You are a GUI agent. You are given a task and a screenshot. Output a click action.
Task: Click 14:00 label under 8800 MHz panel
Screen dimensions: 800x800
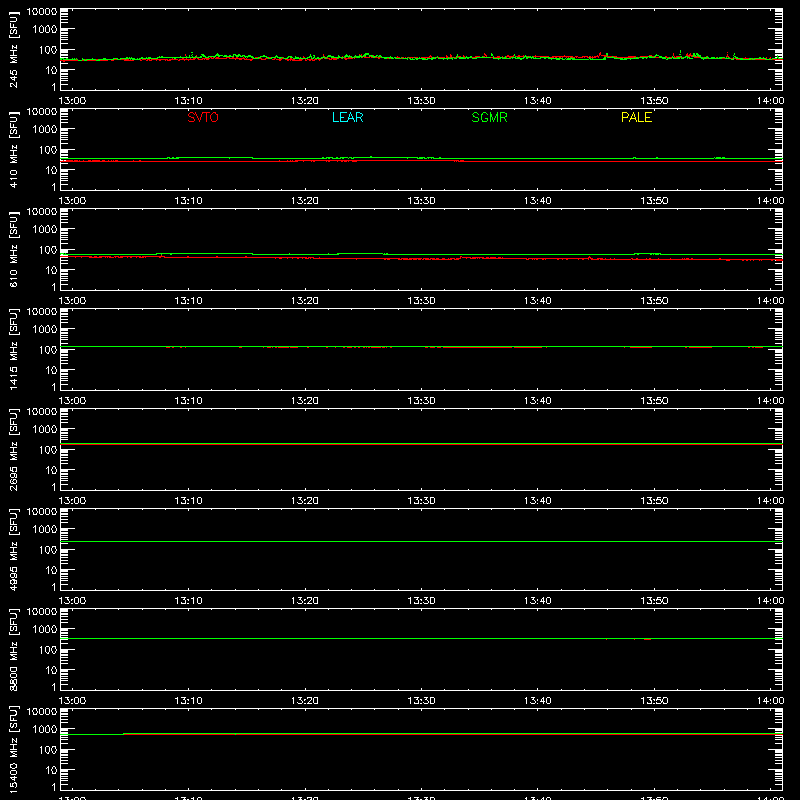pos(770,701)
